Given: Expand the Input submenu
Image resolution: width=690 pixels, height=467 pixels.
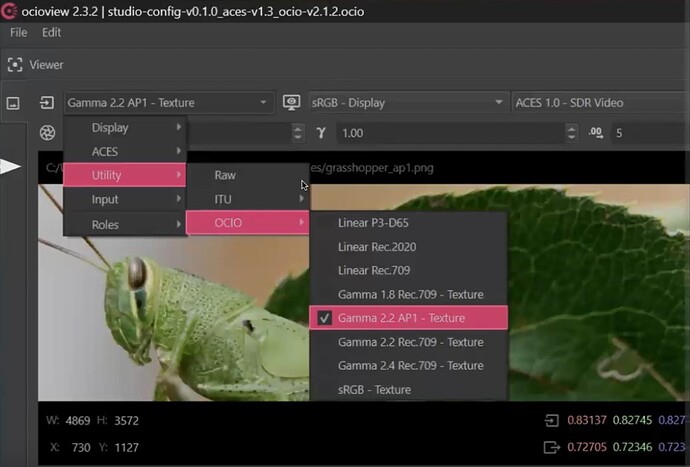Looking at the screenshot, I should [x=125, y=199].
